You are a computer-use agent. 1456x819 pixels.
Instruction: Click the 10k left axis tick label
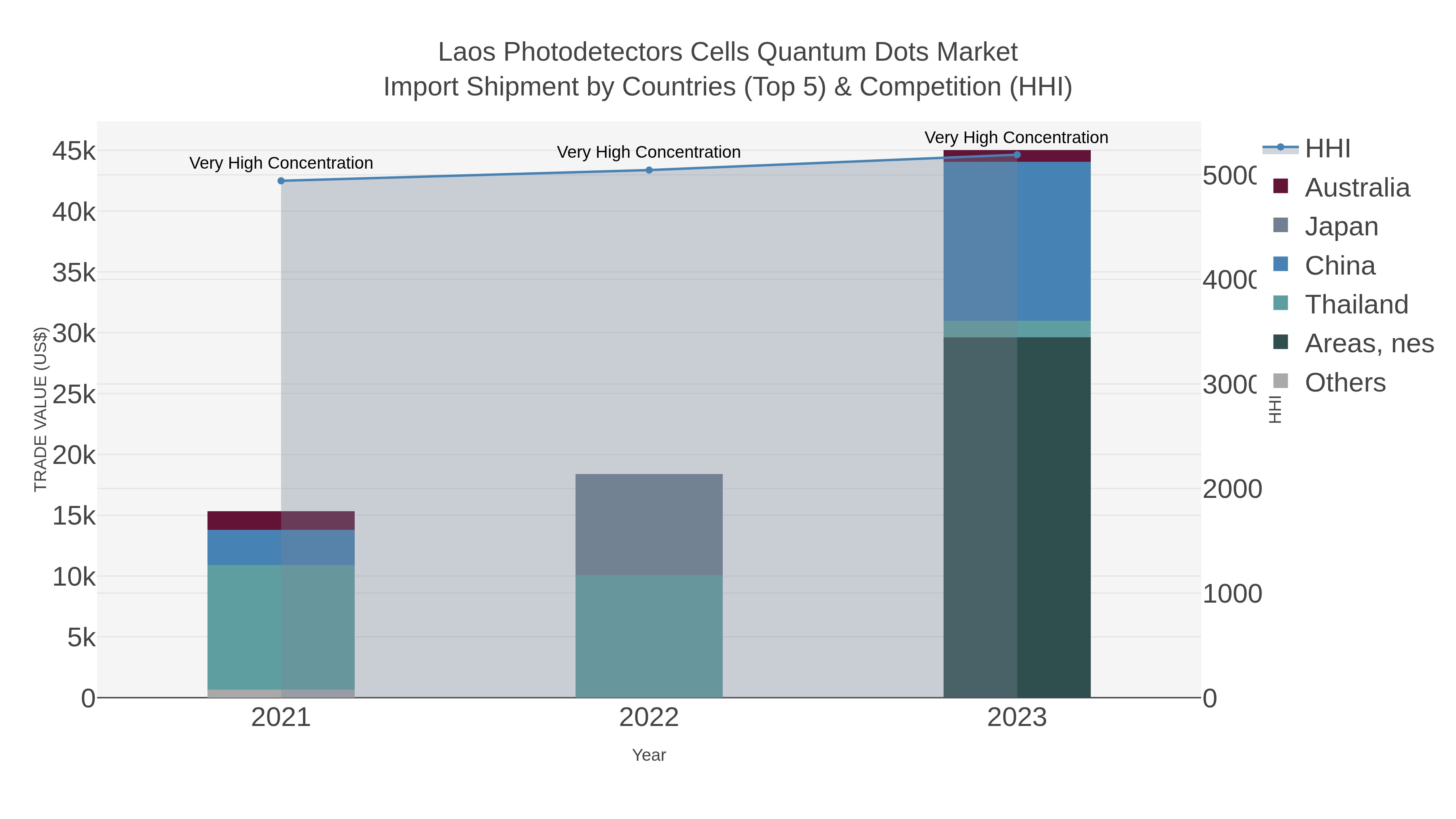point(74,577)
